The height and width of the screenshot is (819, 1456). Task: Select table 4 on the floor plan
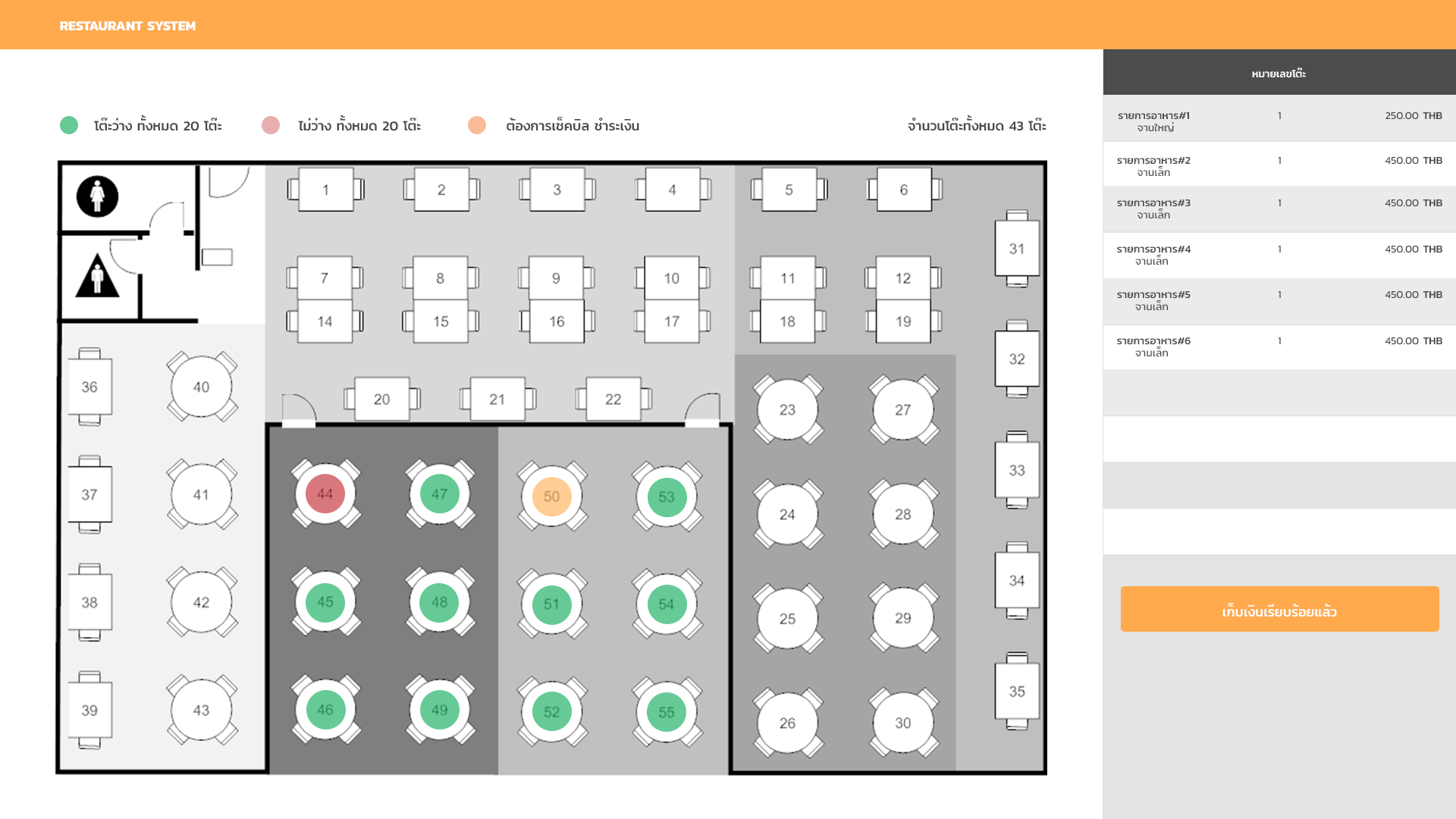pyautogui.click(x=673, y=190)
